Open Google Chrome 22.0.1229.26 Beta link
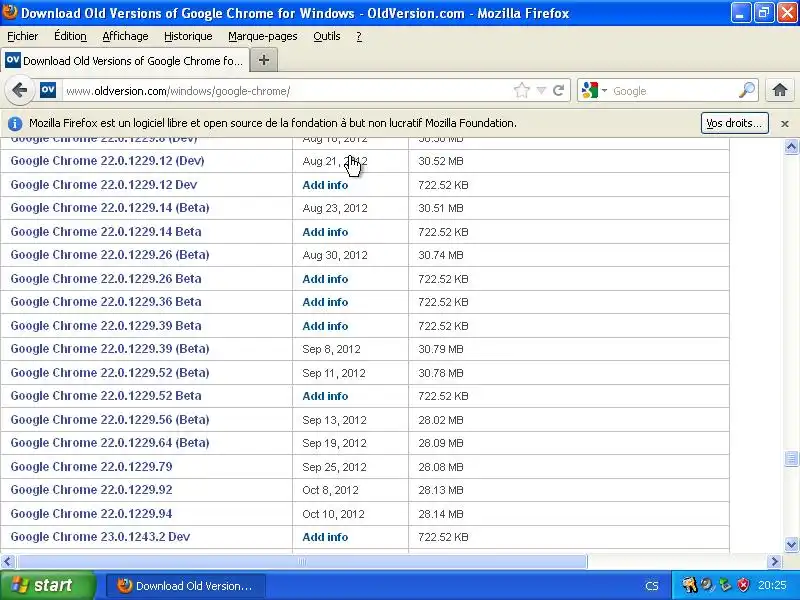800x600 pixels. click(x=106, y=279)
